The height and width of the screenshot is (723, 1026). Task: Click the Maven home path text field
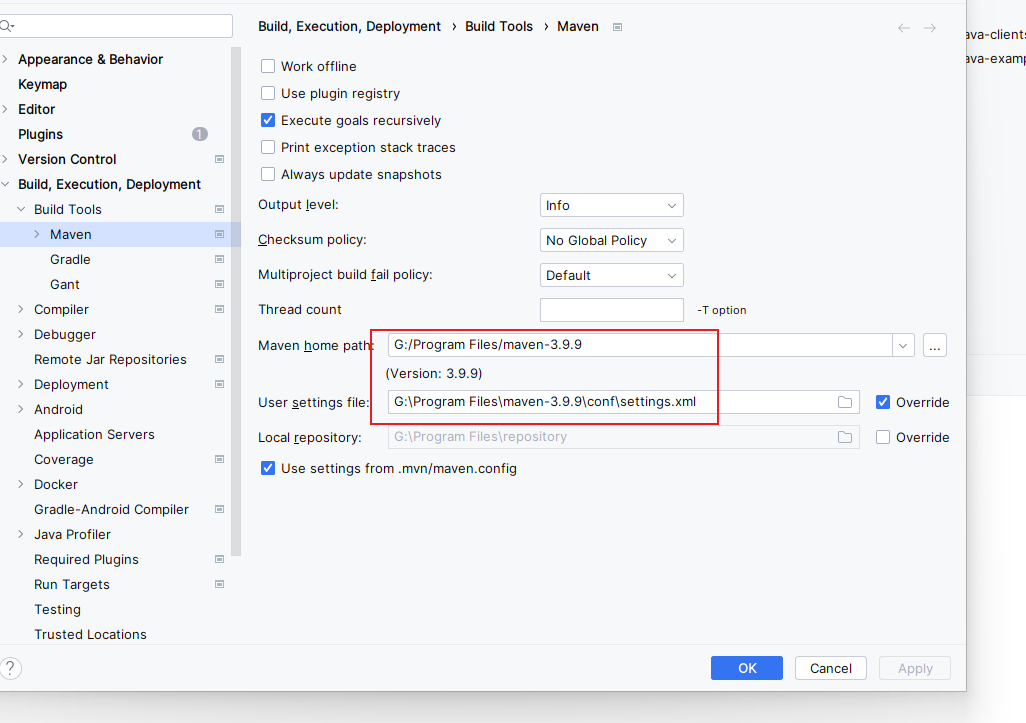tap(640, 345)
